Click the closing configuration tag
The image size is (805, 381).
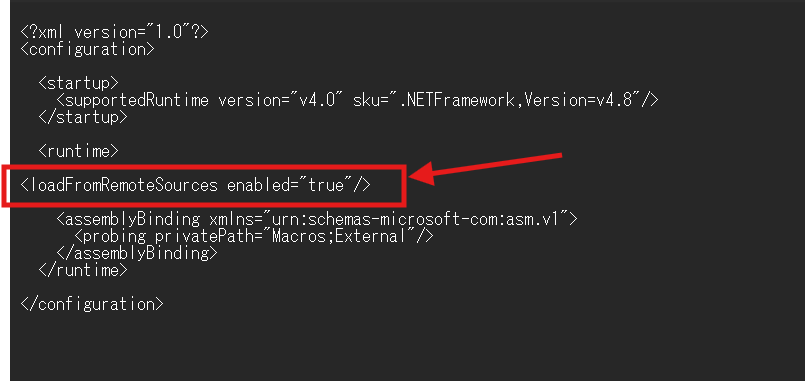92,304
